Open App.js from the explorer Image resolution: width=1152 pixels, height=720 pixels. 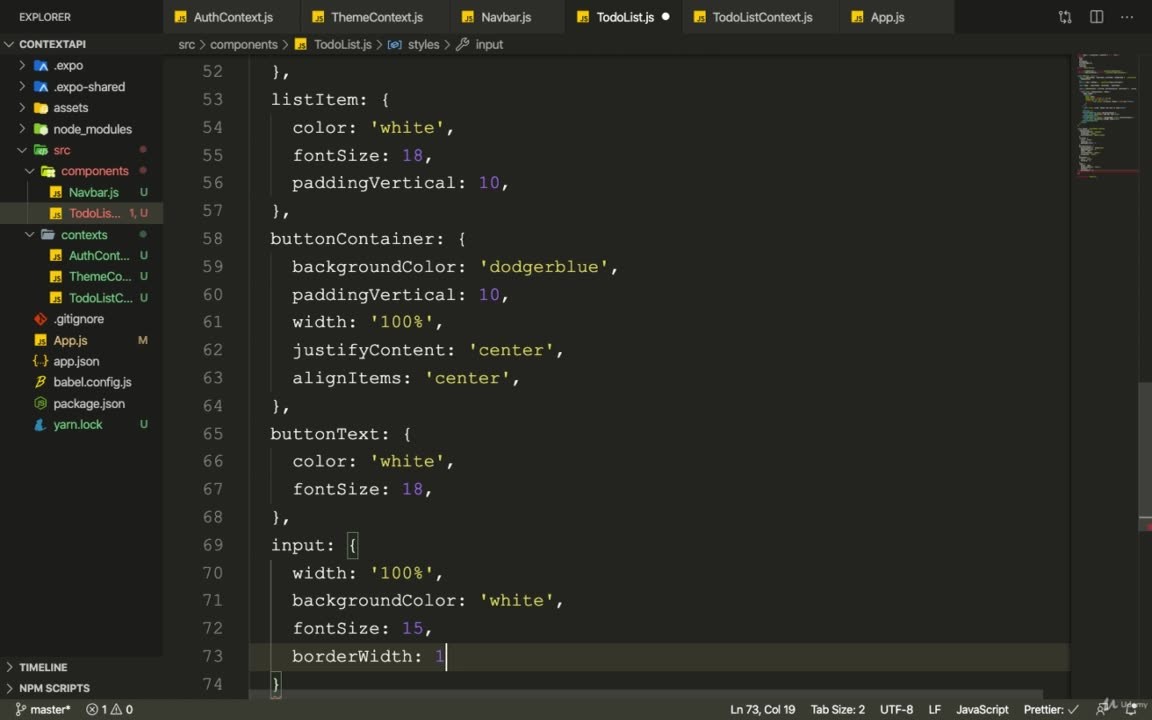coord(70,340)
